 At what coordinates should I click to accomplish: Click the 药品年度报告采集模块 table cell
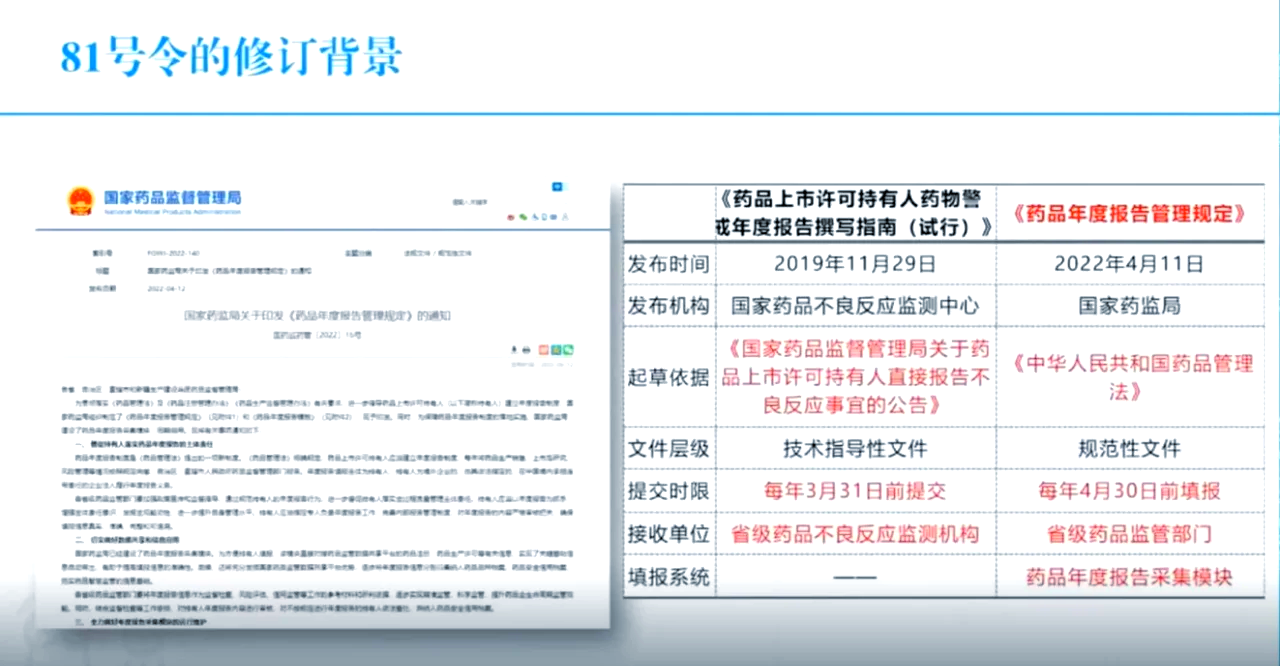point(1131,576)
